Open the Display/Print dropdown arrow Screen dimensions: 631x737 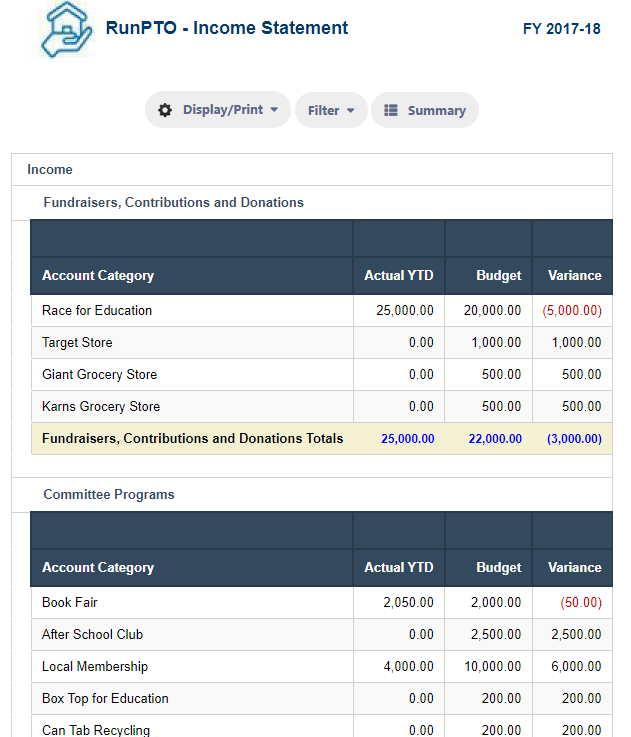(x=274, y=110)
